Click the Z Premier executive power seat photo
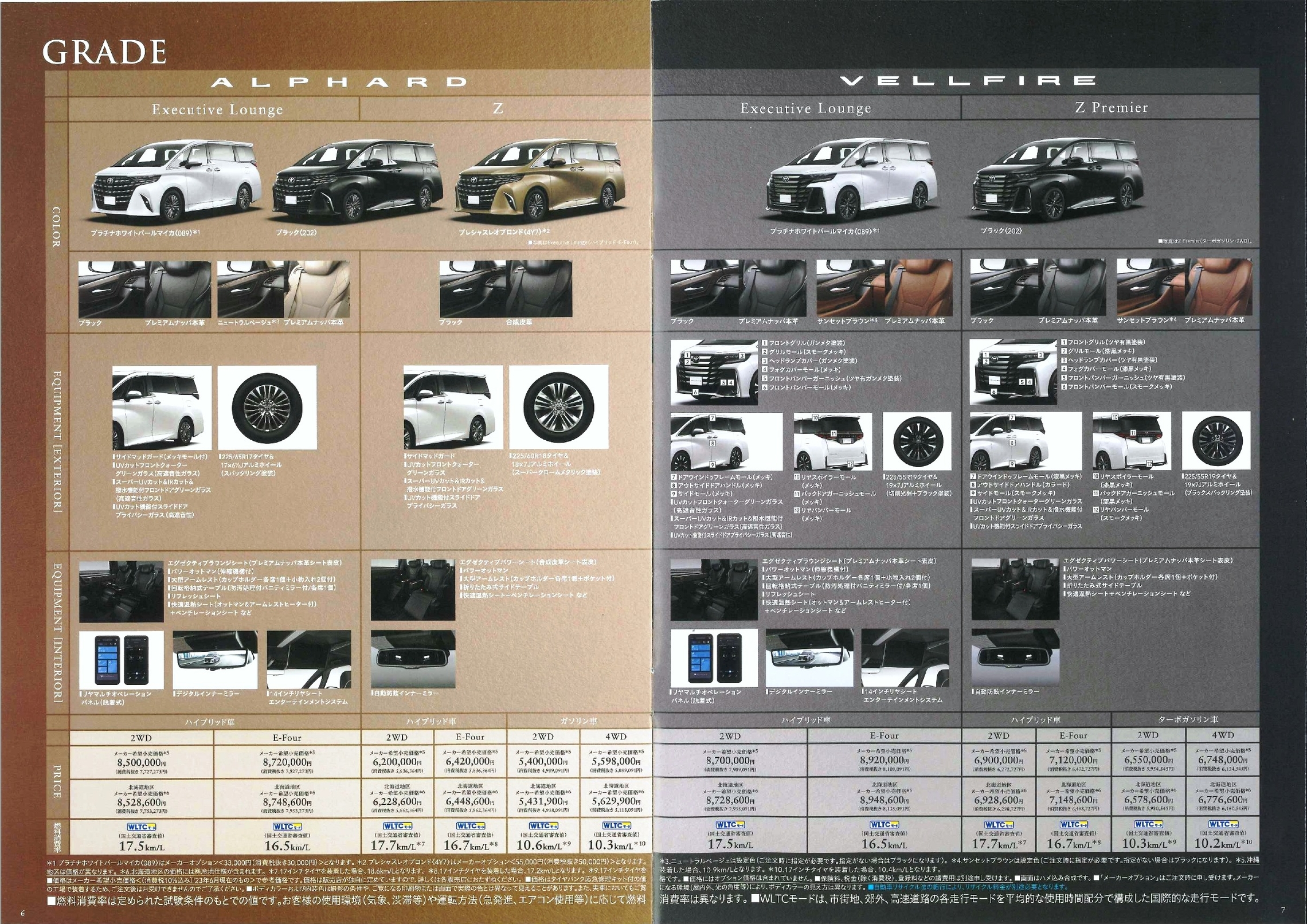The height and width of the screenshot is (924, 1307). click(x=1015, y=590)
